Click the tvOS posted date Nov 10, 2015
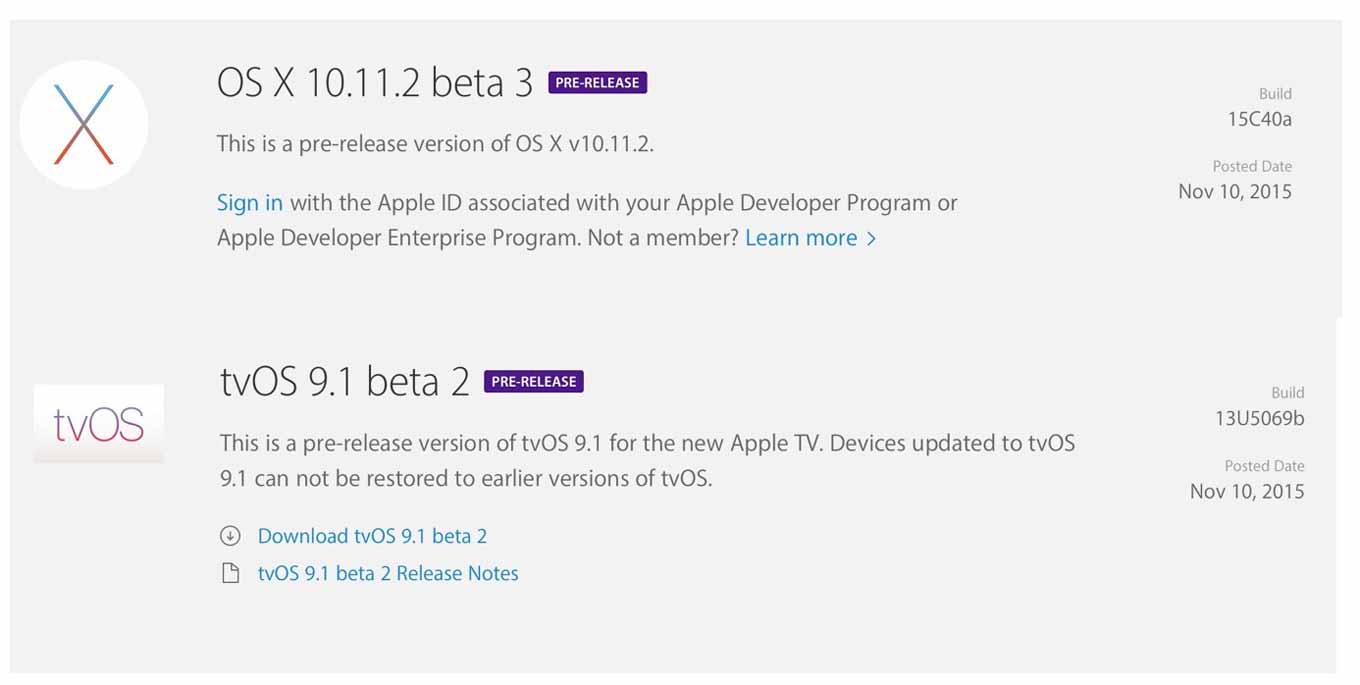1360x685 pixels. pyautogui.click(x=1247, y=491)
